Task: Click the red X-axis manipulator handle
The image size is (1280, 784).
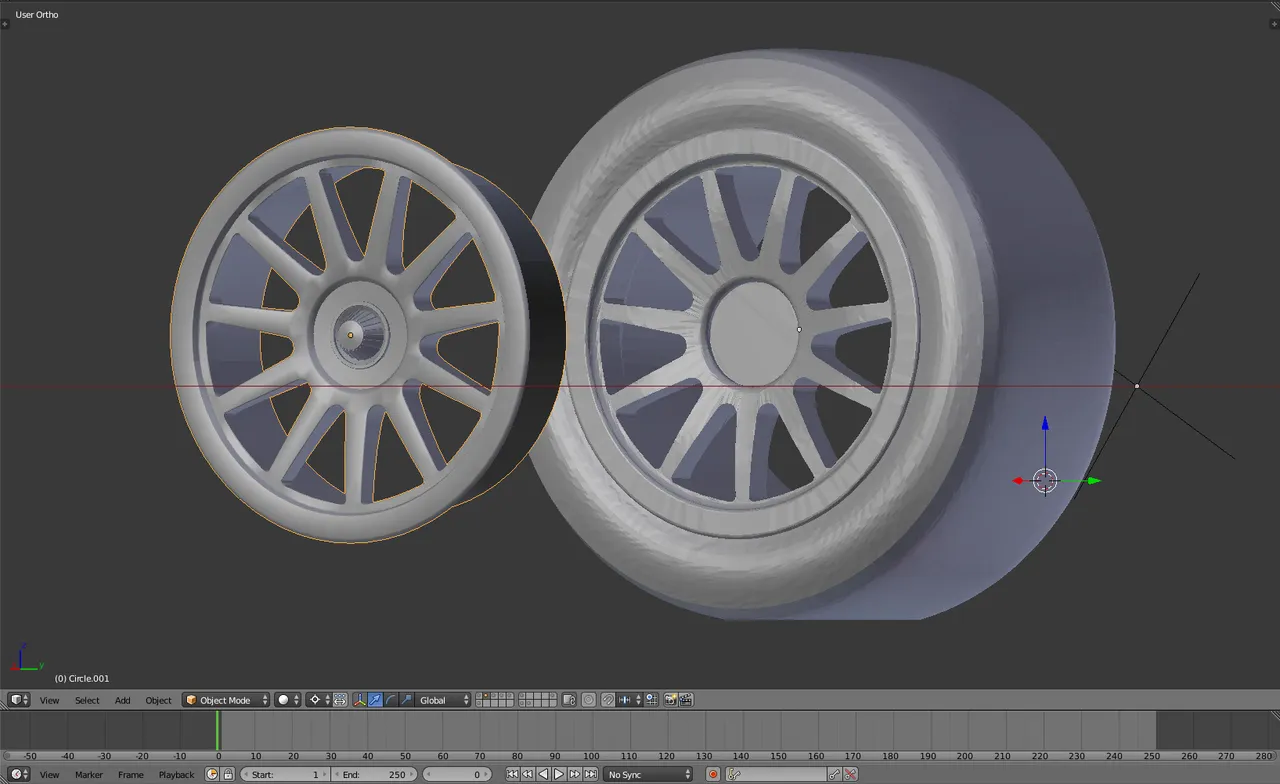Action: click(x=1018, y=481)
